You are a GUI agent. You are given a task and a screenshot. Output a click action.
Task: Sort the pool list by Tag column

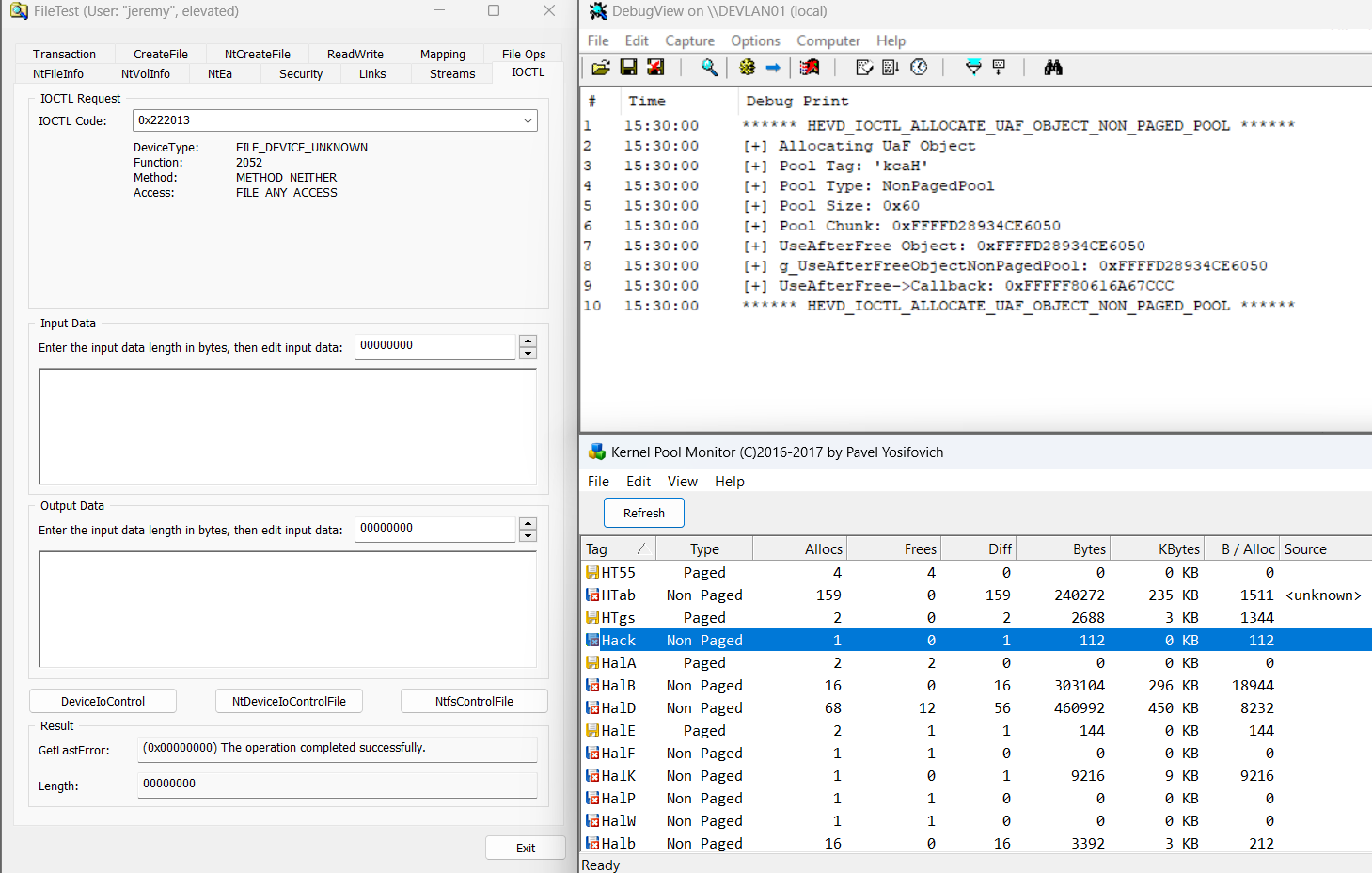(618, 549)
